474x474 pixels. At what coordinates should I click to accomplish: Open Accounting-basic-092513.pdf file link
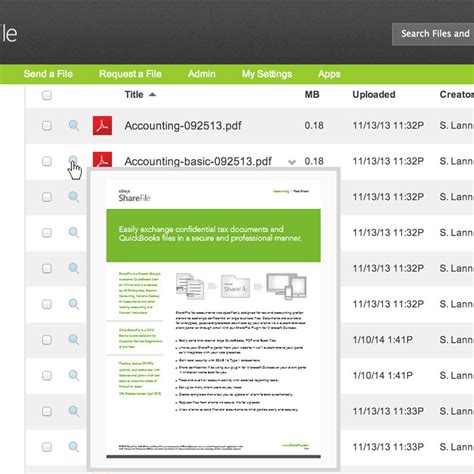198,161
